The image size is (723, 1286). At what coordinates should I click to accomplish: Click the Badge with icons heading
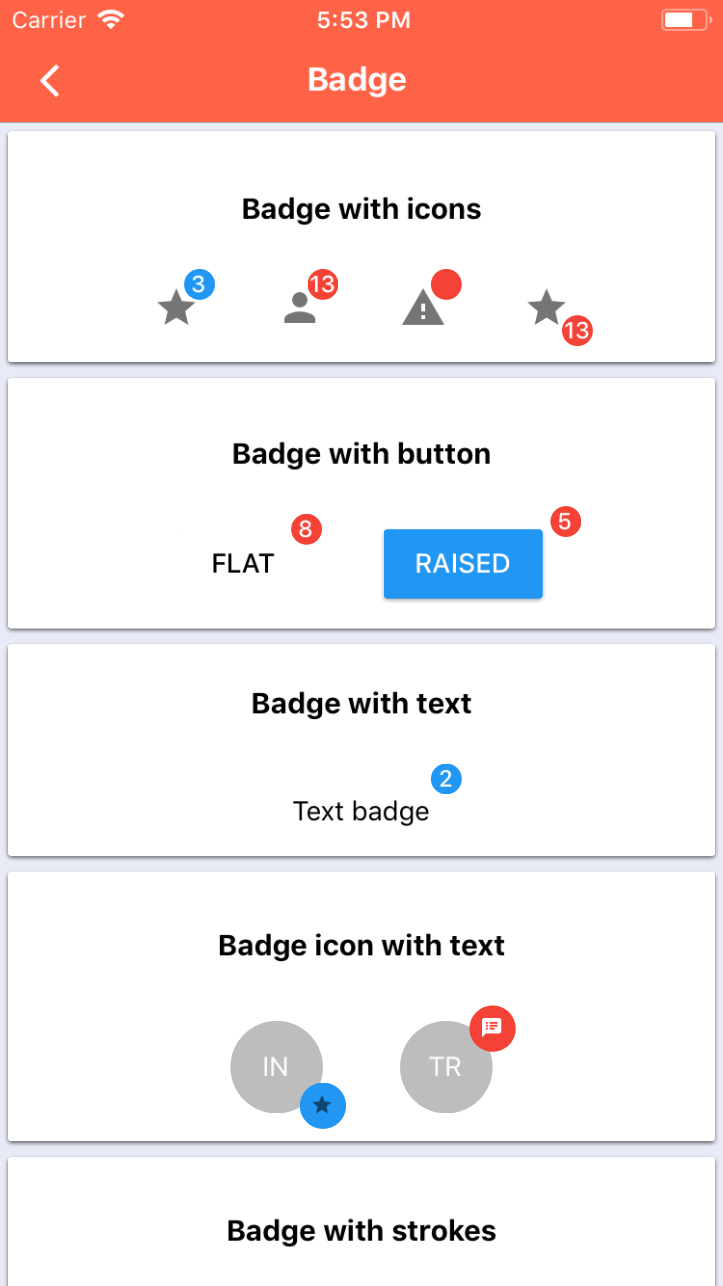pos(361,209)
